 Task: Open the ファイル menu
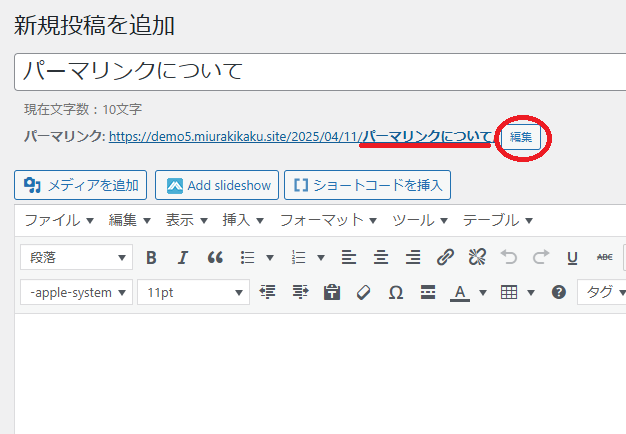[x=59, y=220]
